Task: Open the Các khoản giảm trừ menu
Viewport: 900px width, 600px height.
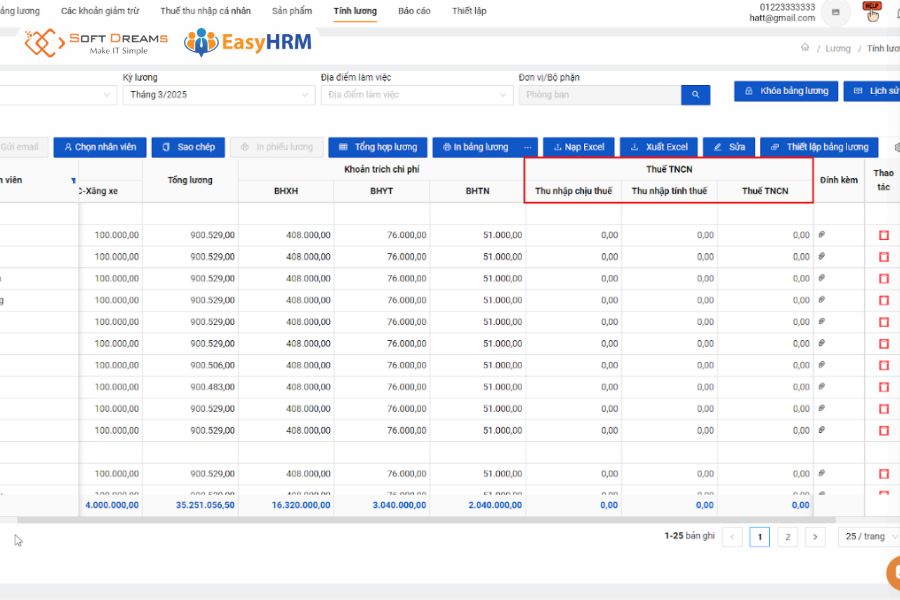Action: 100,11
